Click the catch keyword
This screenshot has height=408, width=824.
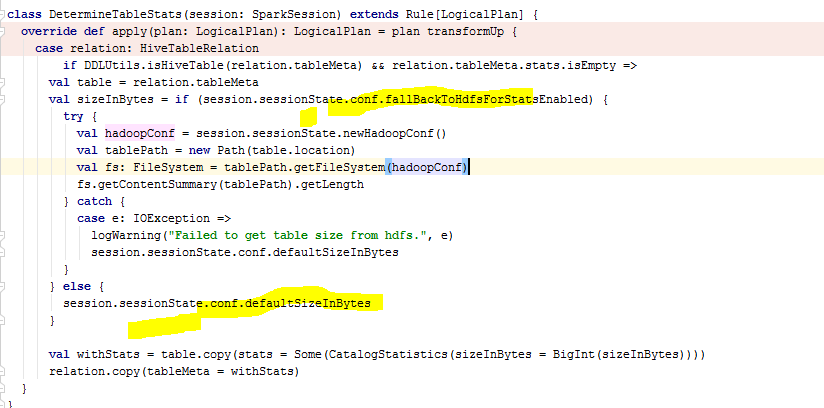click(x=95, y=201)
